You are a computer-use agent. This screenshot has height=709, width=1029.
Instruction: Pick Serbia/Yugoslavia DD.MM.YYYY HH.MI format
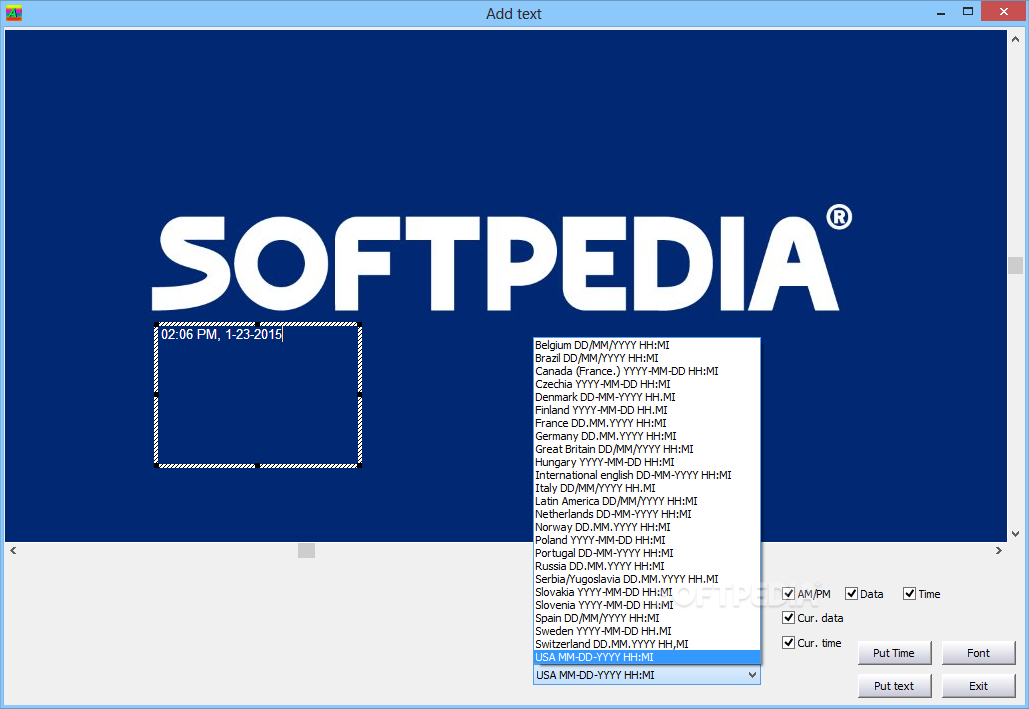coord(646,579)
